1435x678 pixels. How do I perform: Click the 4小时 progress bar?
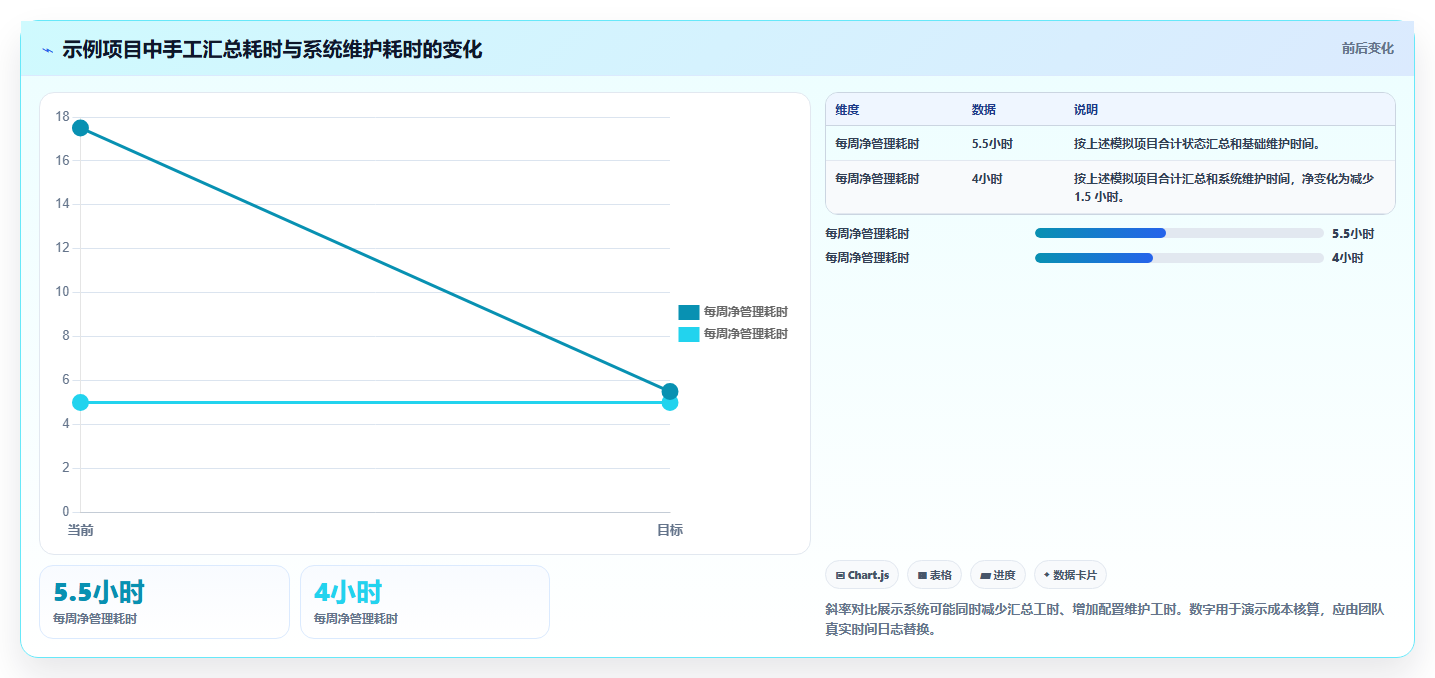[1179, 258]
